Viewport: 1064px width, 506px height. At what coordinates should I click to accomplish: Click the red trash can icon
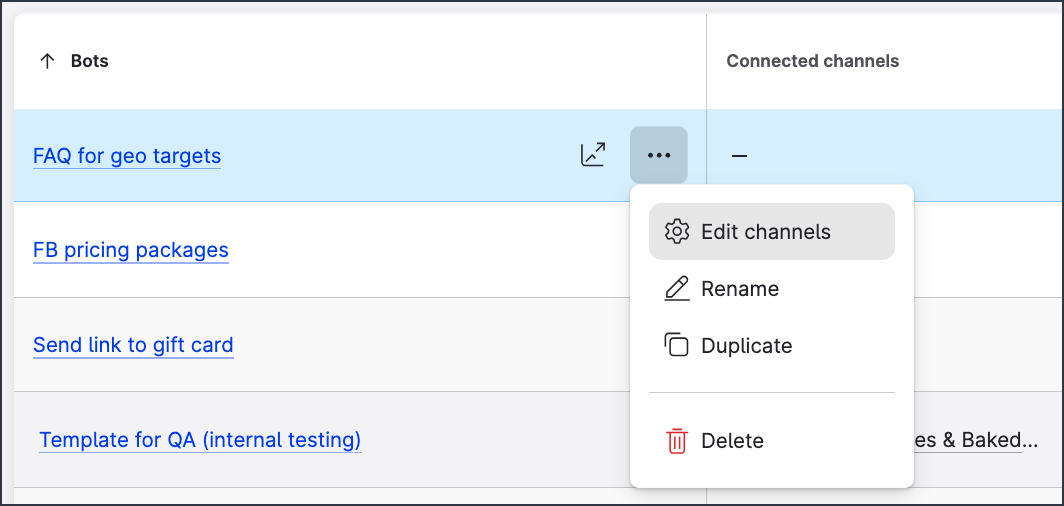[677, 441]
